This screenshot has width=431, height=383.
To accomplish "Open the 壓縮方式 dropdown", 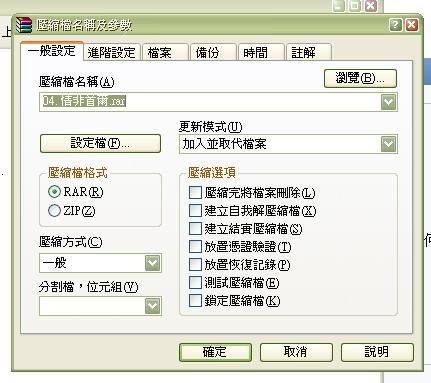I will [x=100, y=263].
